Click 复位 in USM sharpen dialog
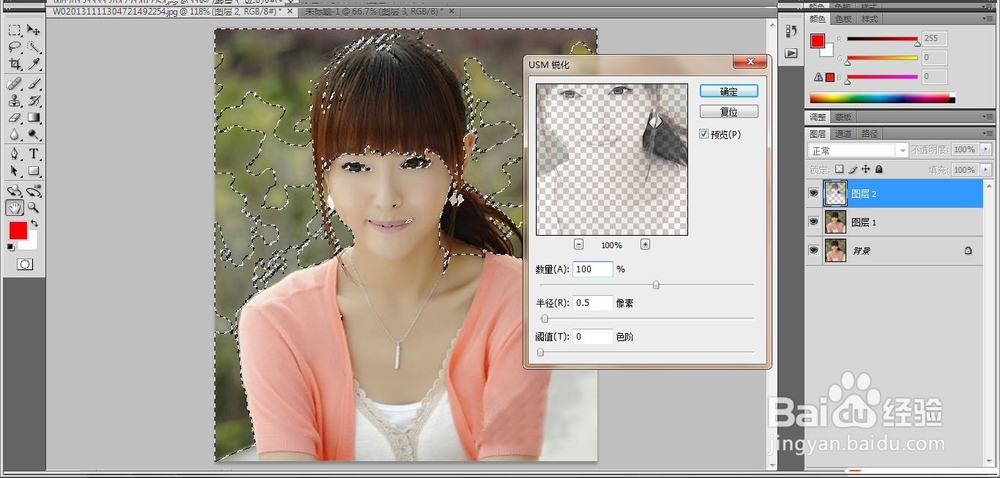This screenshot has width=1000, height=478. (729, 112)
